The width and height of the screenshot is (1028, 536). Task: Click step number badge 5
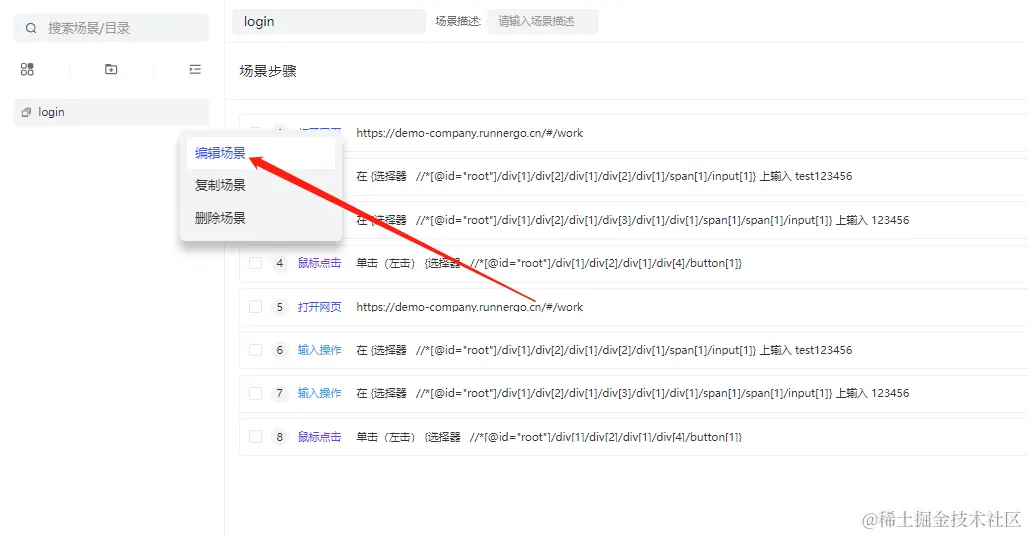pos(280,307)
